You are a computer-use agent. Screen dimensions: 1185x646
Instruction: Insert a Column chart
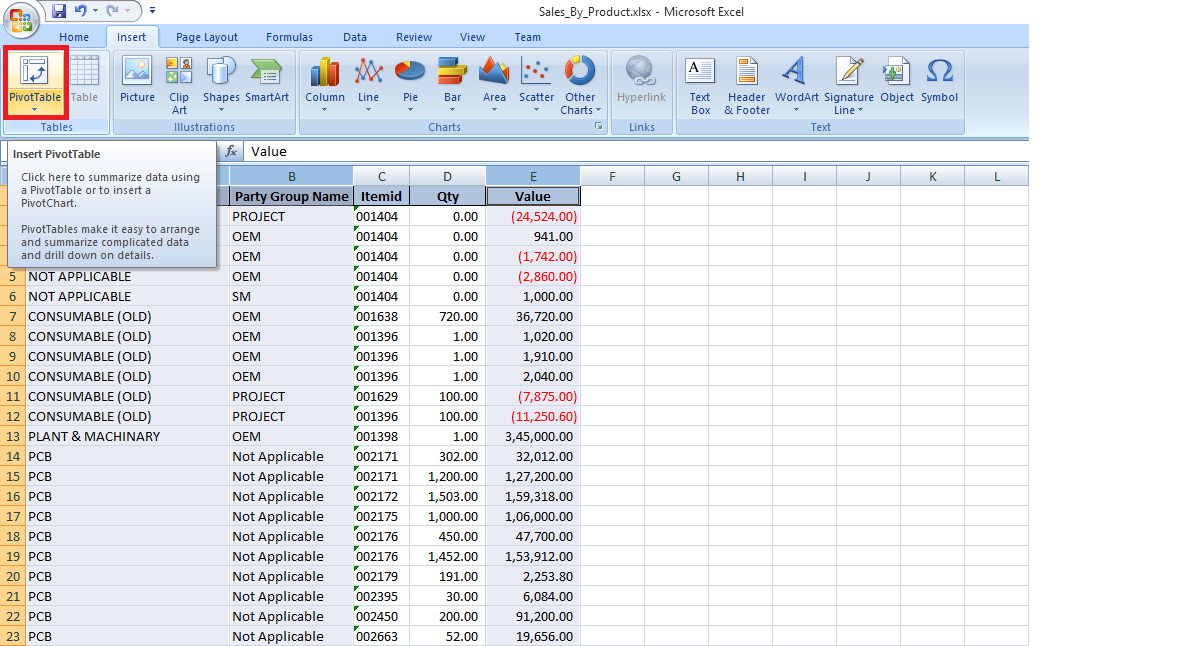[325, 85]
